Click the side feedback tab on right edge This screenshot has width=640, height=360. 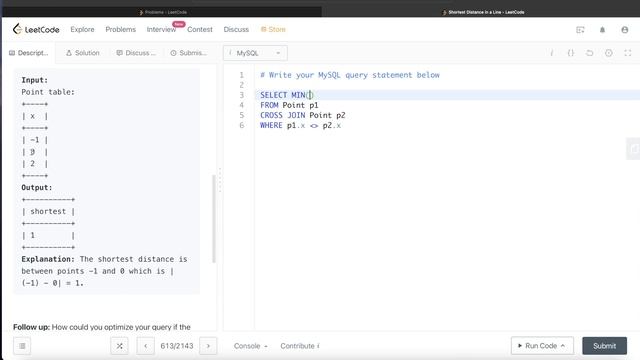(633, 149)
